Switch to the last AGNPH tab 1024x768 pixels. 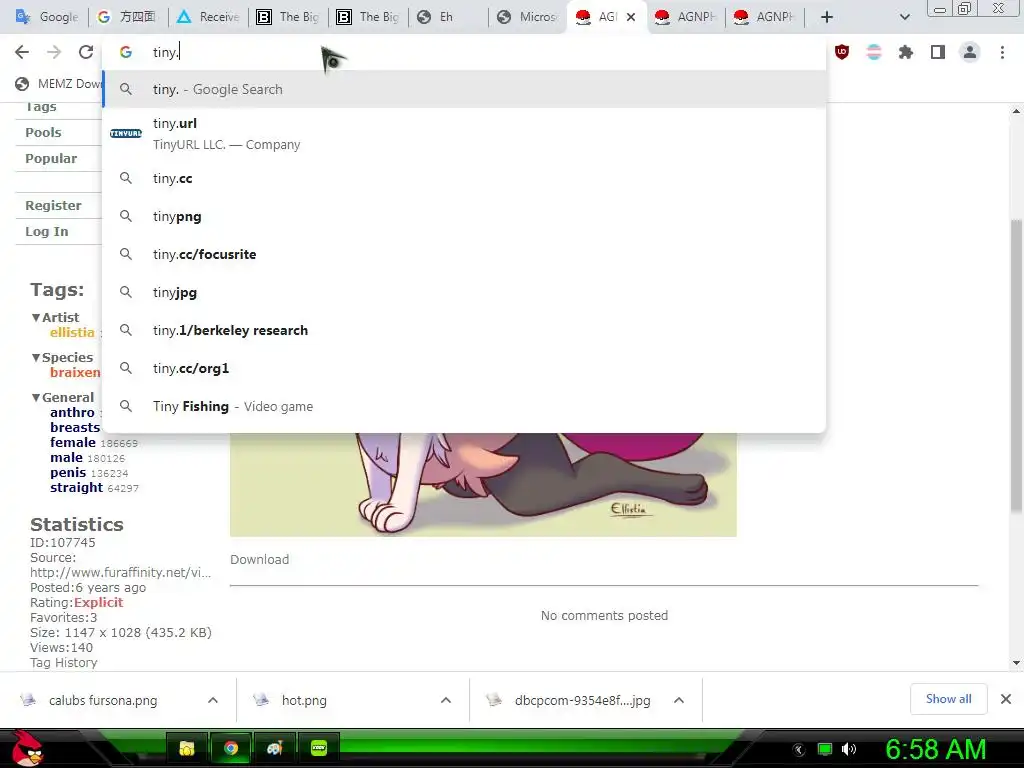click(x=764, y=17)
